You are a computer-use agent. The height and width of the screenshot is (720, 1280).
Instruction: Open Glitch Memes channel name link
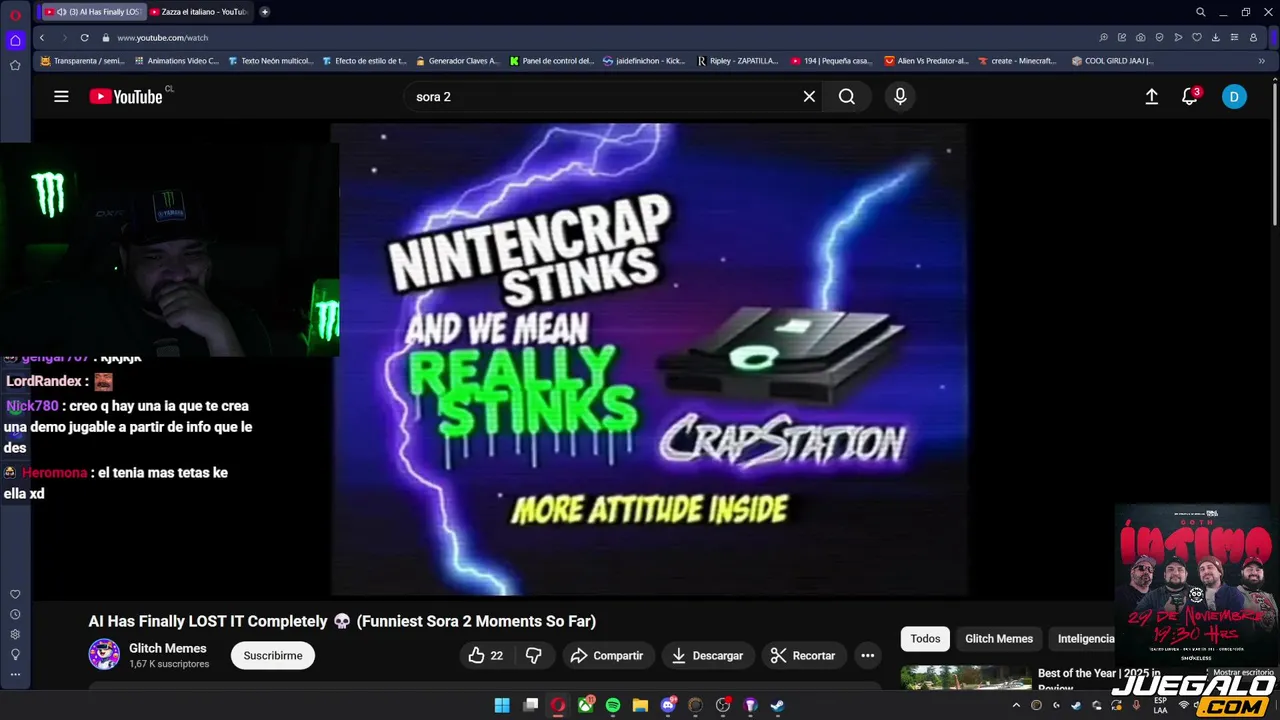(x=167, y=648)
